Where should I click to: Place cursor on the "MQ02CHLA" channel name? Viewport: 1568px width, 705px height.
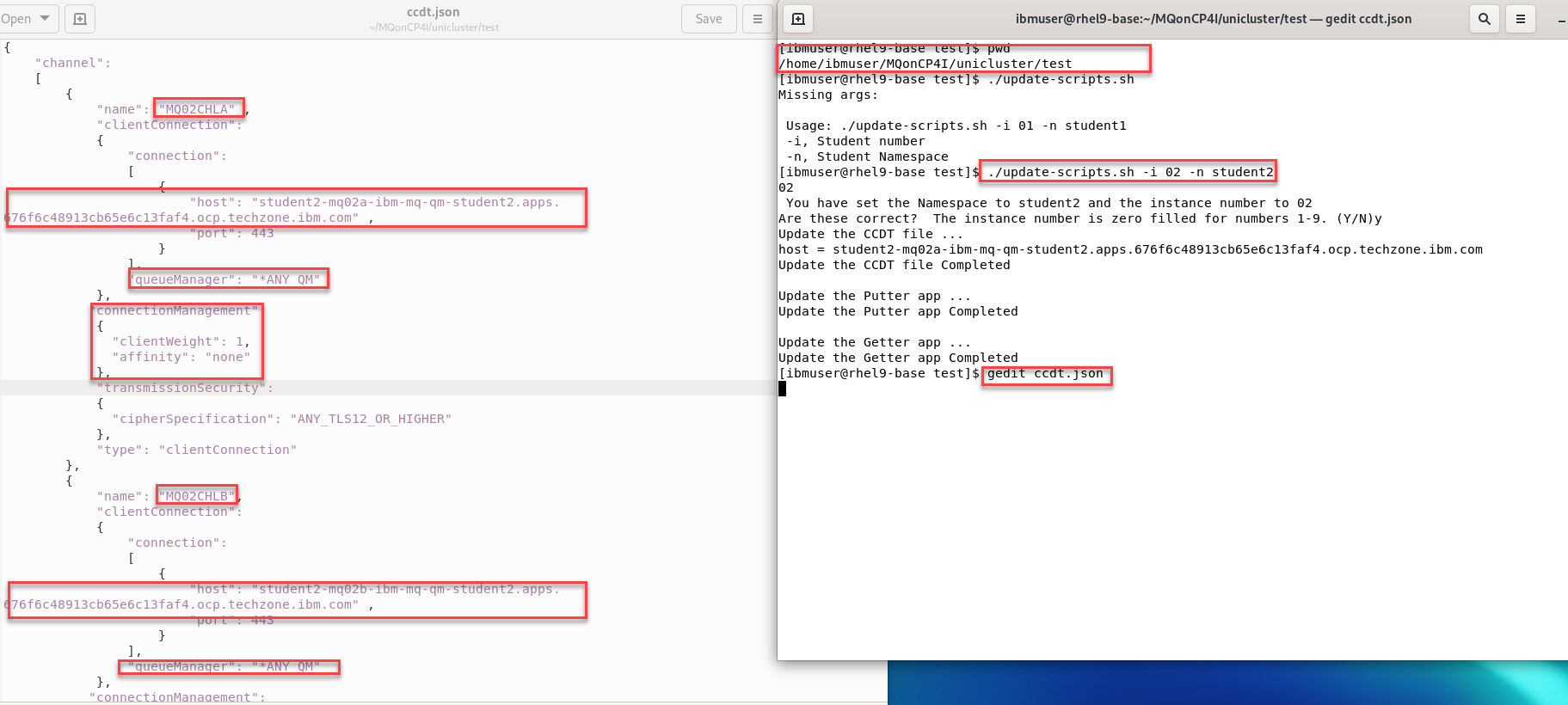pyautogui.click(x=198, y=109)
